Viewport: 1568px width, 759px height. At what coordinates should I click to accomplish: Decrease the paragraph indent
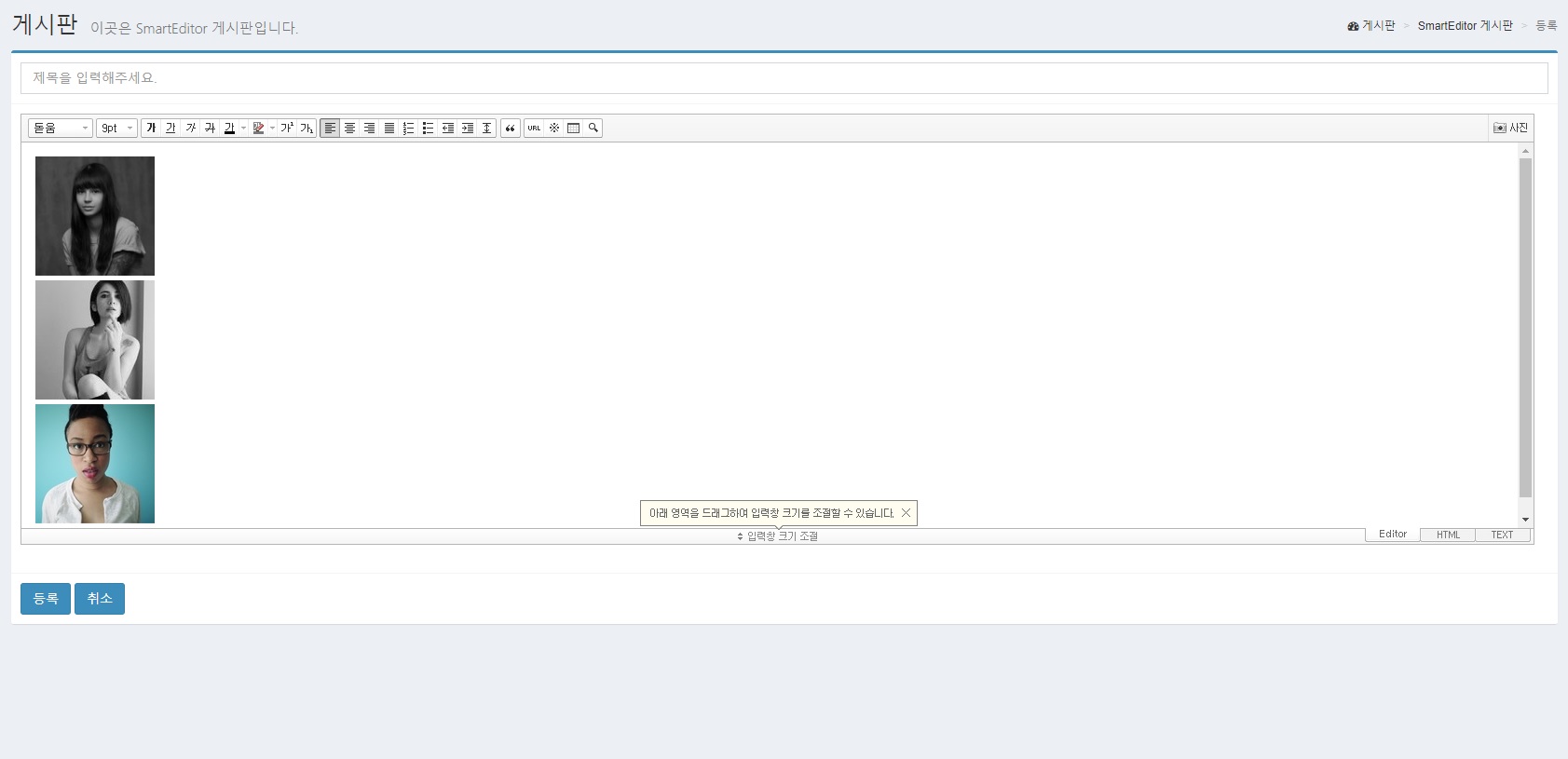(x=447, y=128)
